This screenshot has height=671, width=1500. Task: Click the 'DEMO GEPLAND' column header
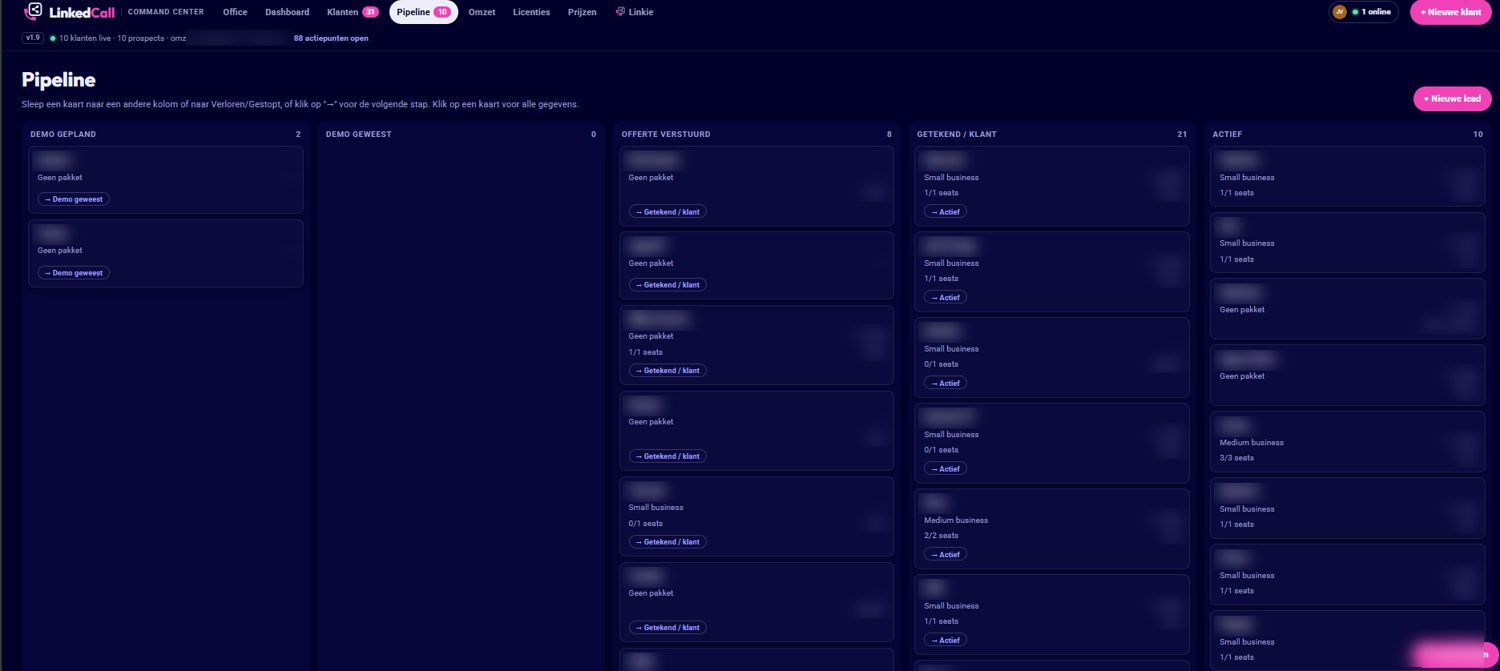pos(63,134)
